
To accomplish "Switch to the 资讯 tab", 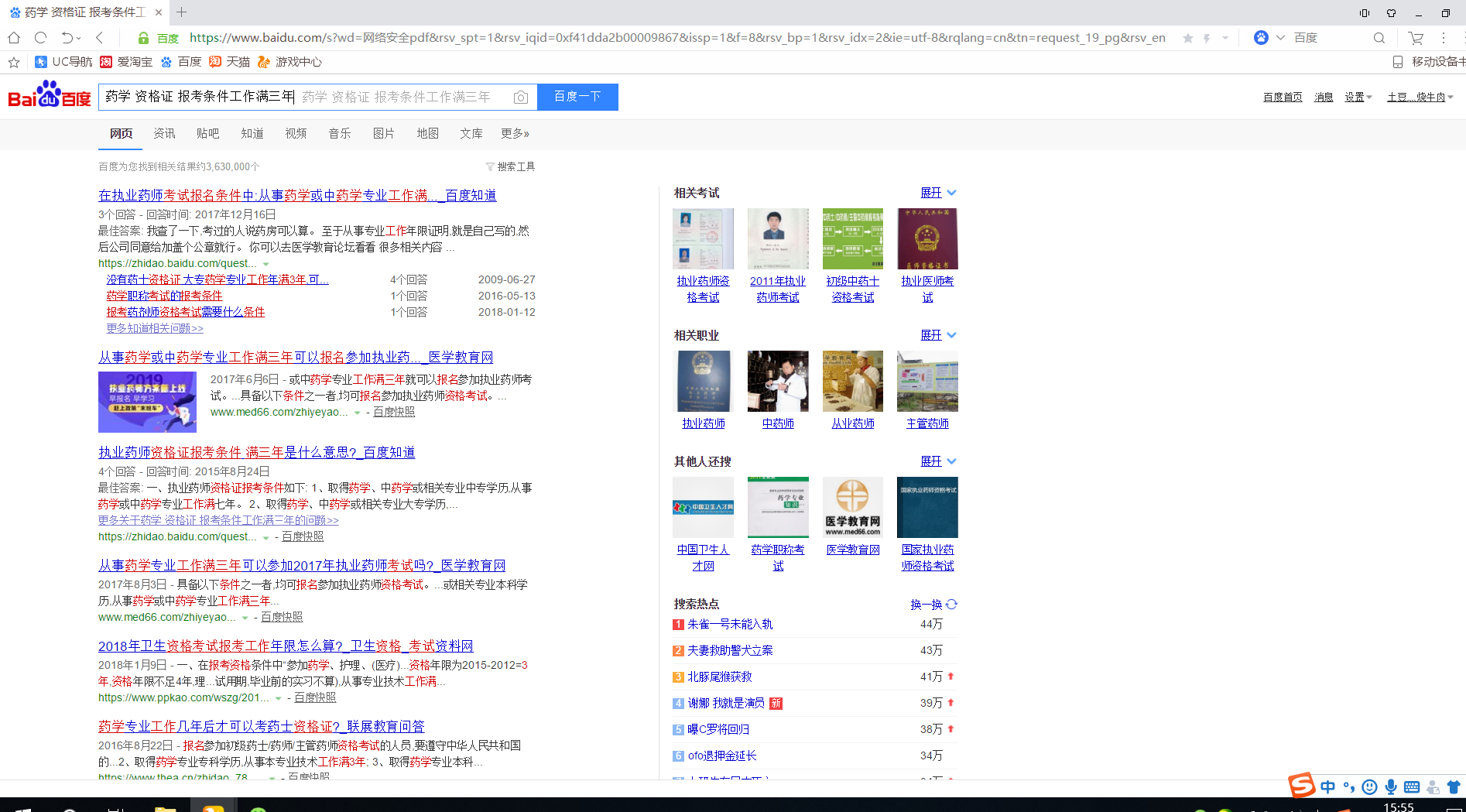I will click(x=164, y=134).
